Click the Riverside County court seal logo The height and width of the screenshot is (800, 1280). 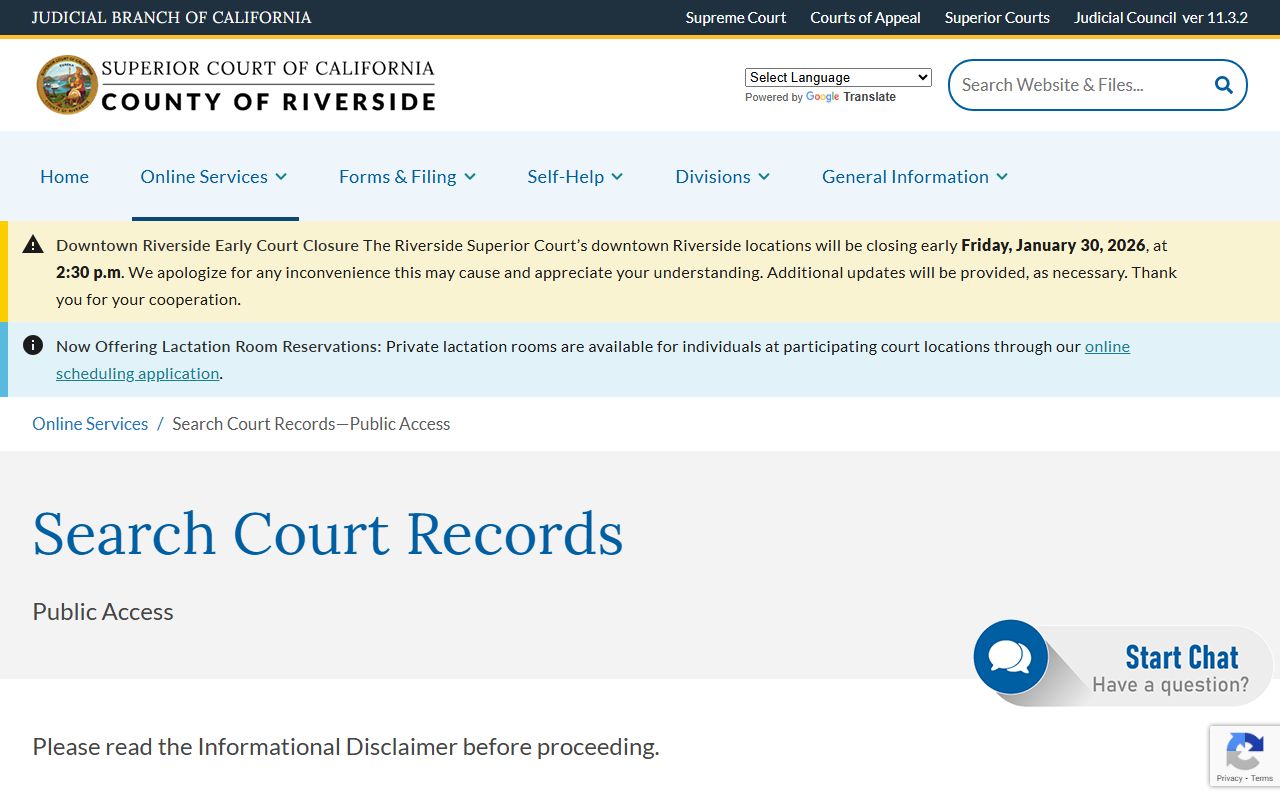(x=68, y=84)
